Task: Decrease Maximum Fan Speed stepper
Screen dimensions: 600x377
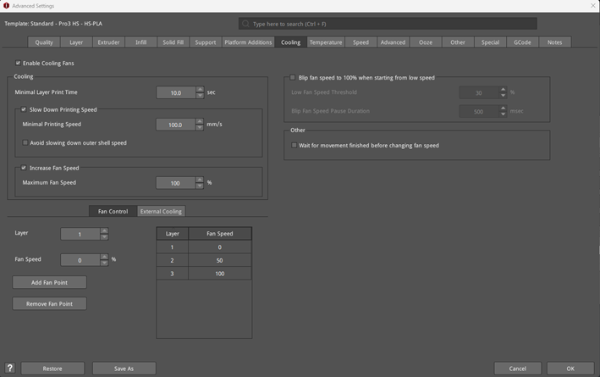Action: pos(199,186)
